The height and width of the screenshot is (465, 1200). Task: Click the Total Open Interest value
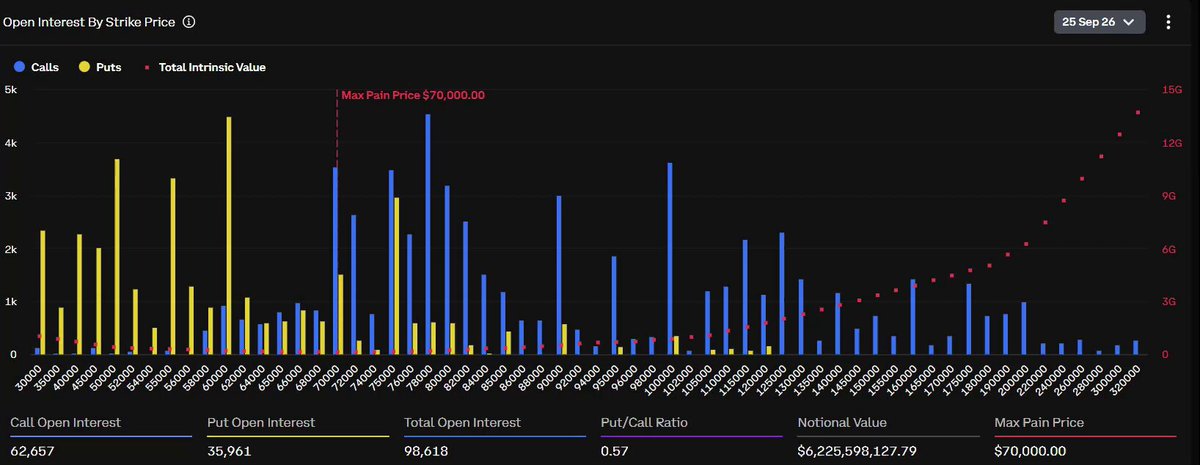point(428,451)
